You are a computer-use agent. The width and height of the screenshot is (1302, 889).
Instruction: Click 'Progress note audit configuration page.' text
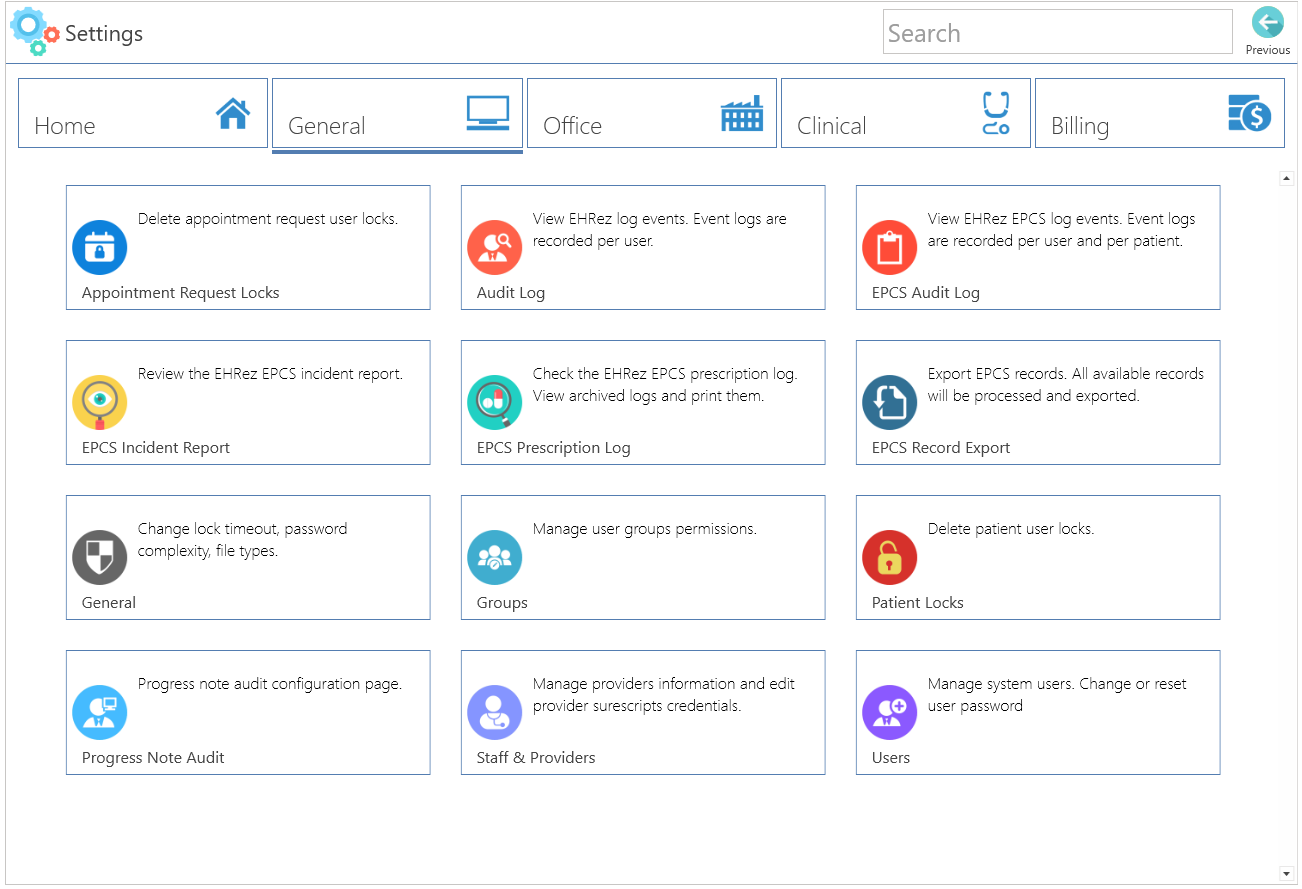click(x=270, y=684)
